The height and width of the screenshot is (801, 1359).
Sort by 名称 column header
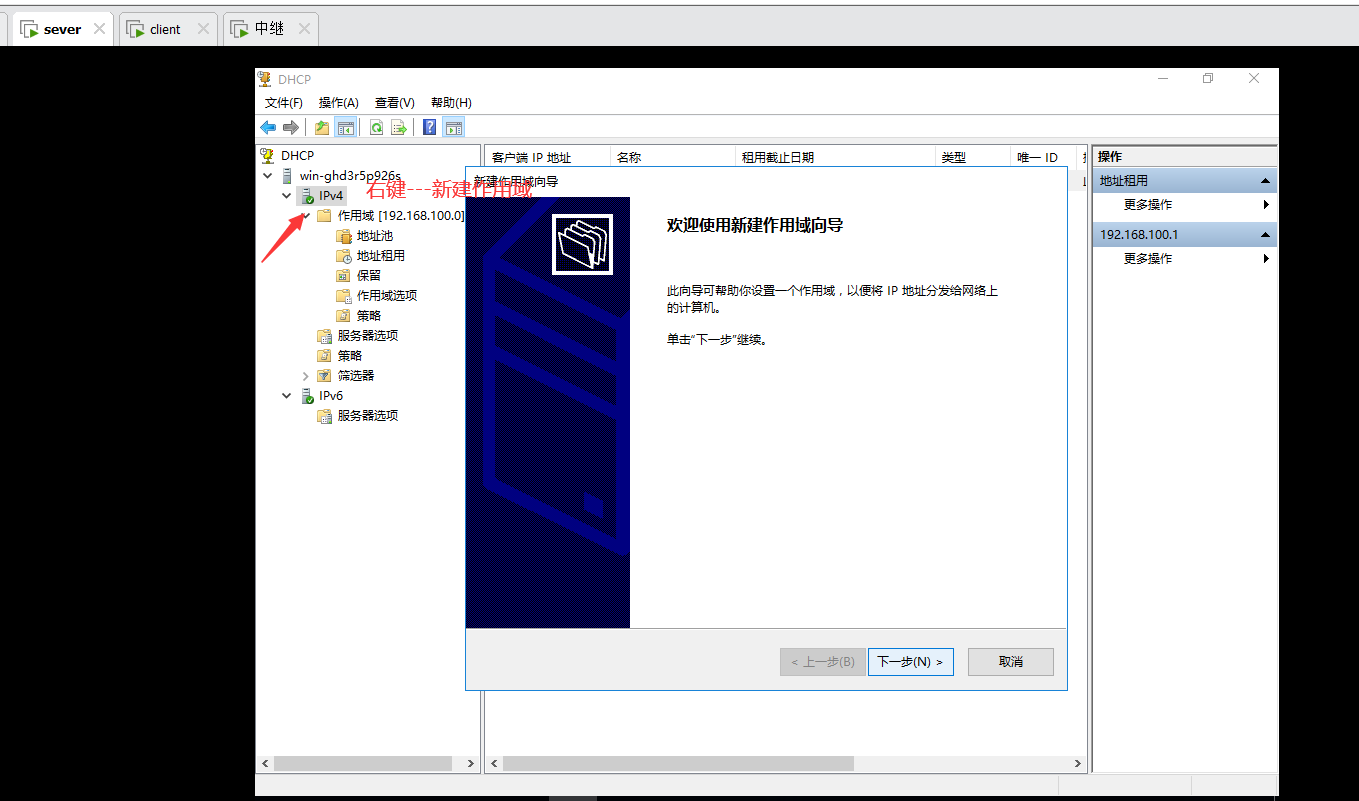[x=672, y=157]
